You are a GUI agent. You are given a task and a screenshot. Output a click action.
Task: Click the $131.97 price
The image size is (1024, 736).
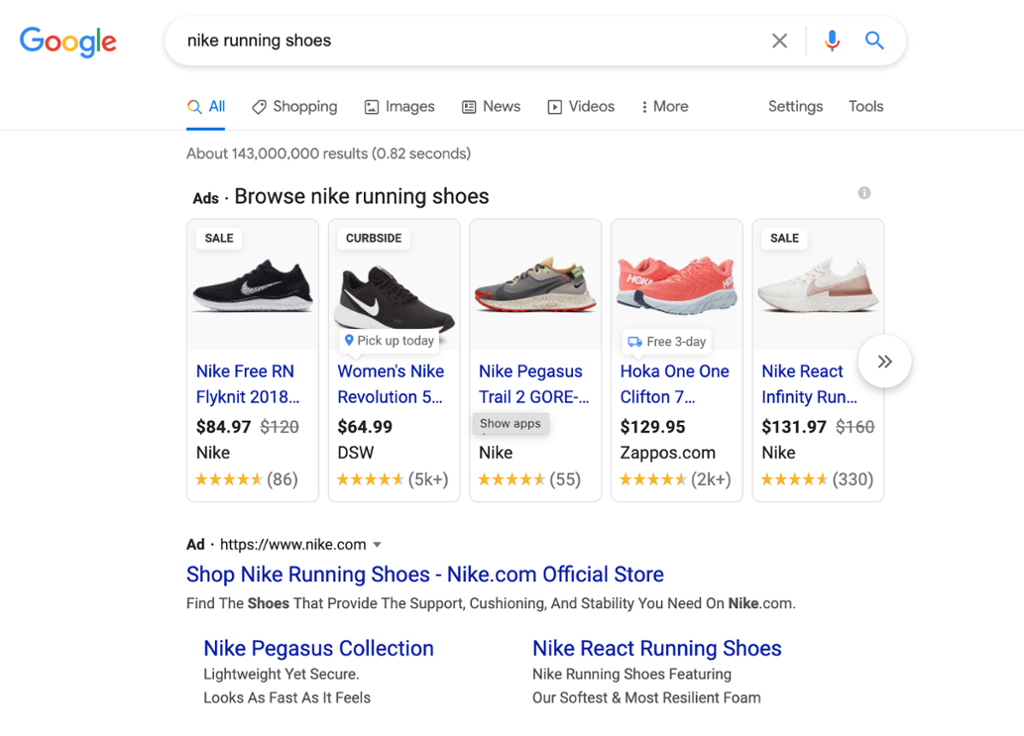click(x=793, y=427)
